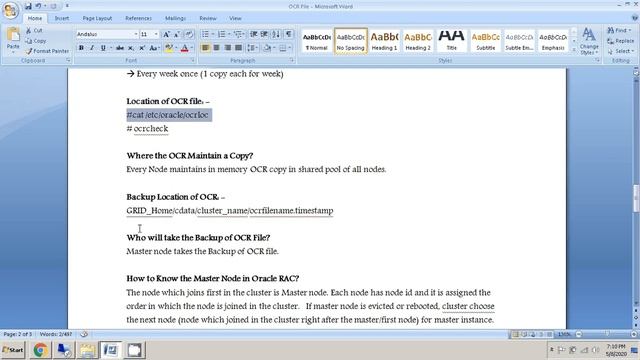Apply the Emphasis style
Screen dimensions: 640x360
pos(553,41)
